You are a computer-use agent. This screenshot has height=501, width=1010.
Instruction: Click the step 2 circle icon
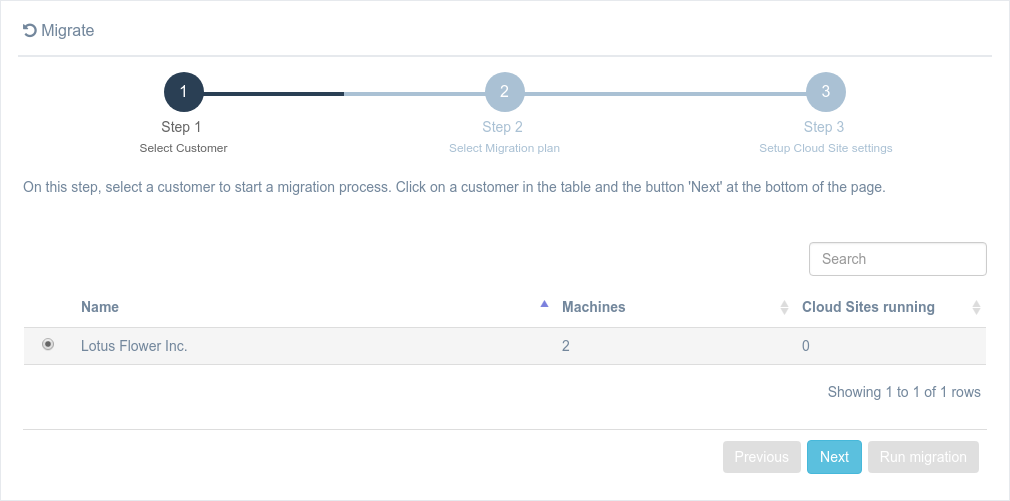coord(505,93)
